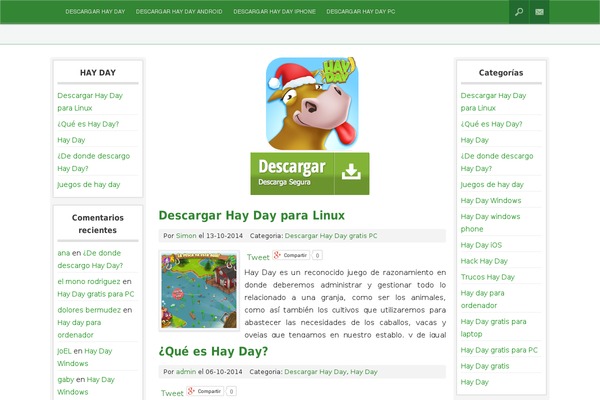600x400 pixels.
Task: Open Categorías Hack Hay Day
Action: pos(484,261)
